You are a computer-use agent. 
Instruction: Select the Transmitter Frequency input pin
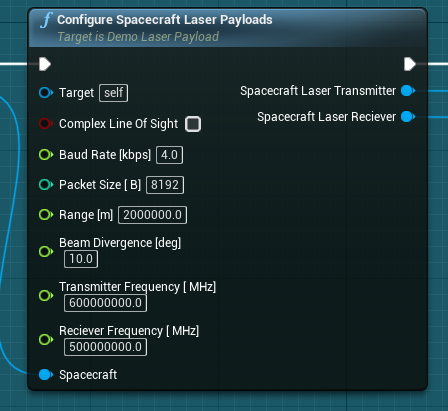point(46,295)
